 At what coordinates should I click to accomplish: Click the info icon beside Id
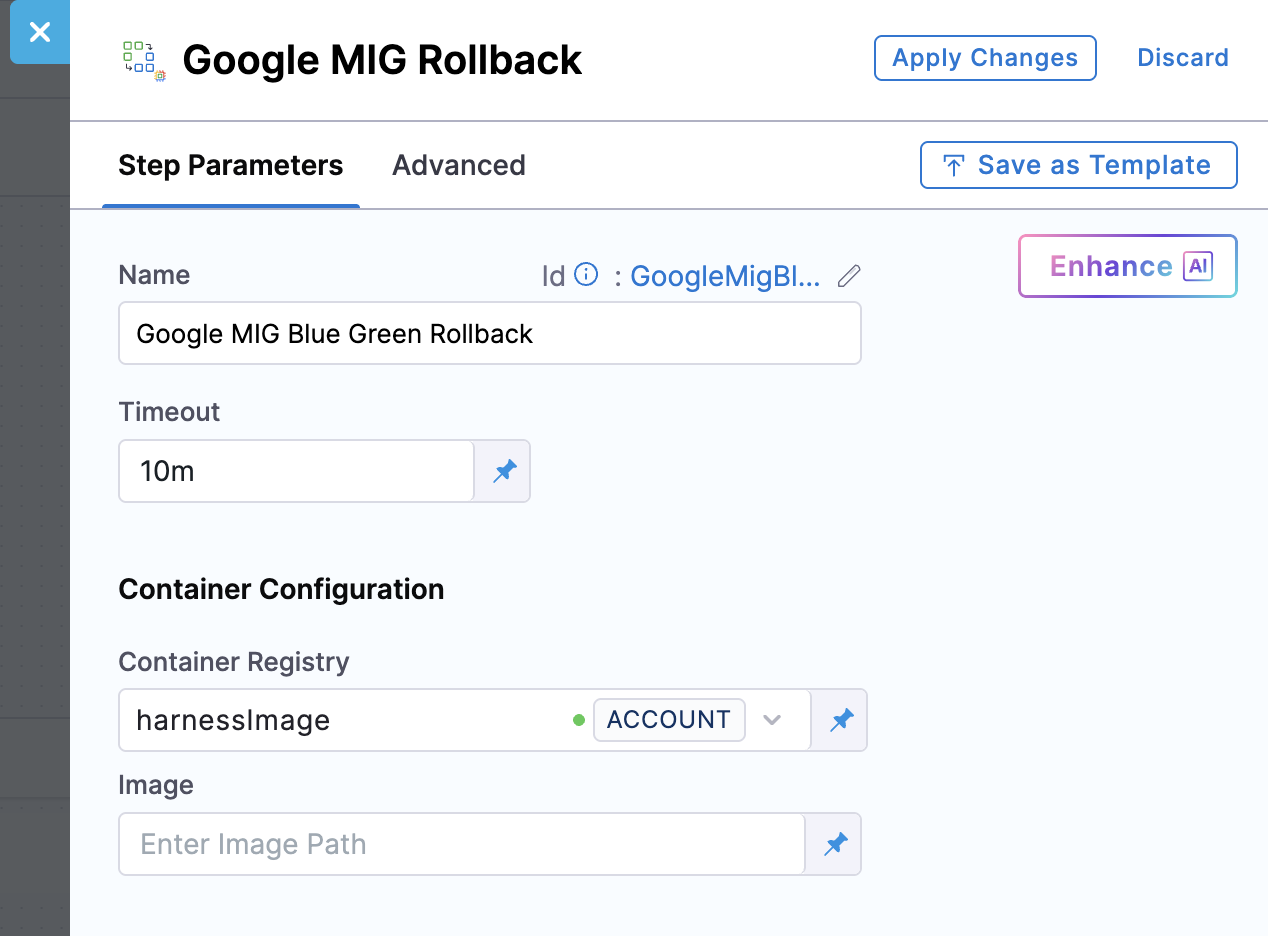tap(586, 275)
